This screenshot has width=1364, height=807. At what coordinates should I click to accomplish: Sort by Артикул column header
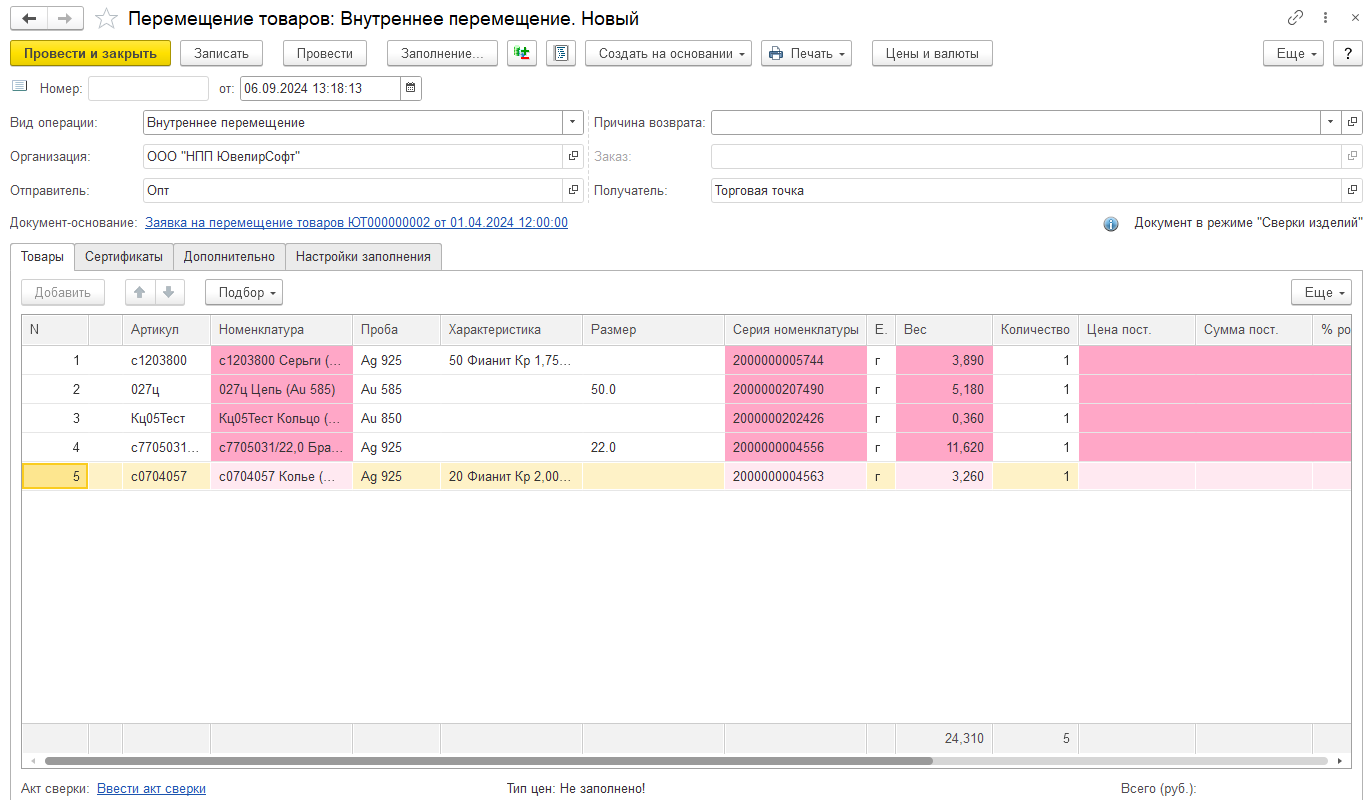coord(166,329)
